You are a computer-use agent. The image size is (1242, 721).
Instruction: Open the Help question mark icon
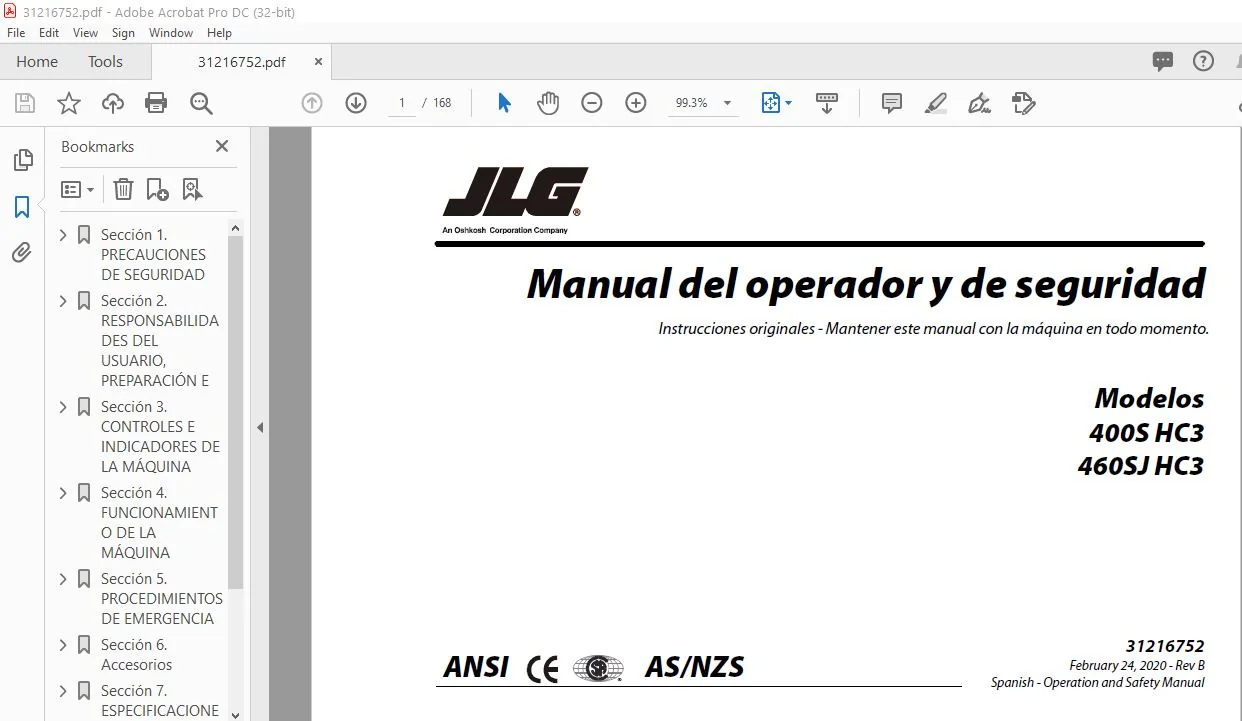pos(1204,61)
